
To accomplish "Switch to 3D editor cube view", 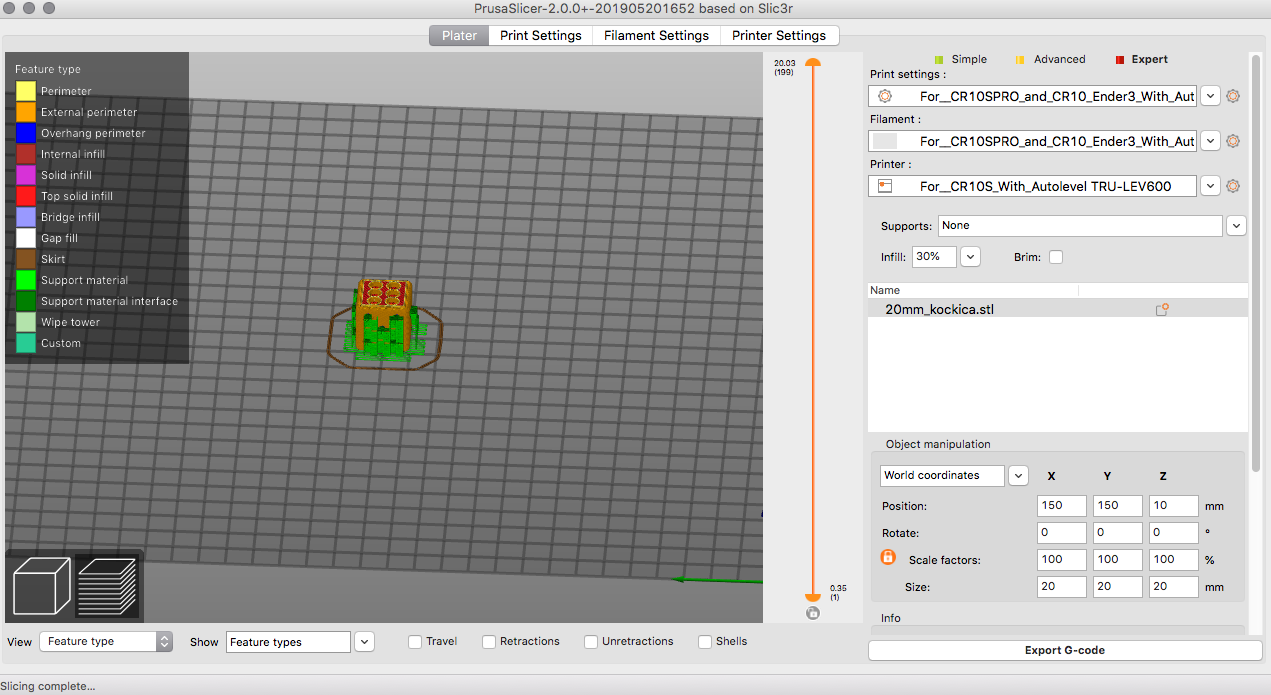I will [41, 586].
